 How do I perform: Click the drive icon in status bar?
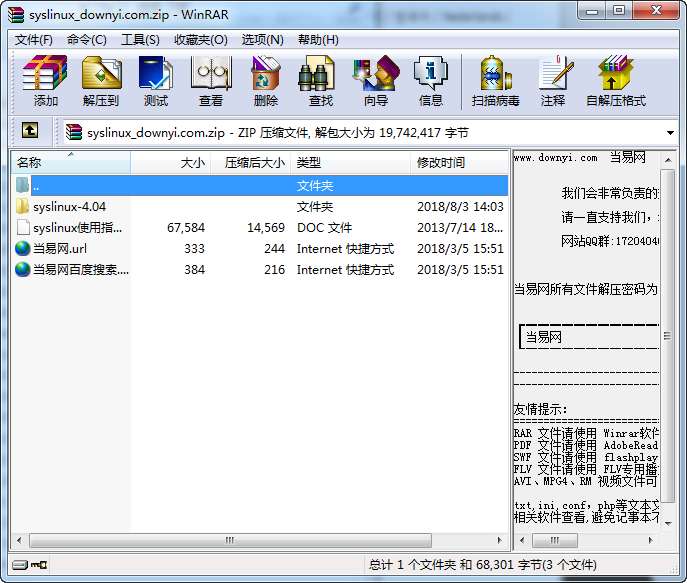20,565
